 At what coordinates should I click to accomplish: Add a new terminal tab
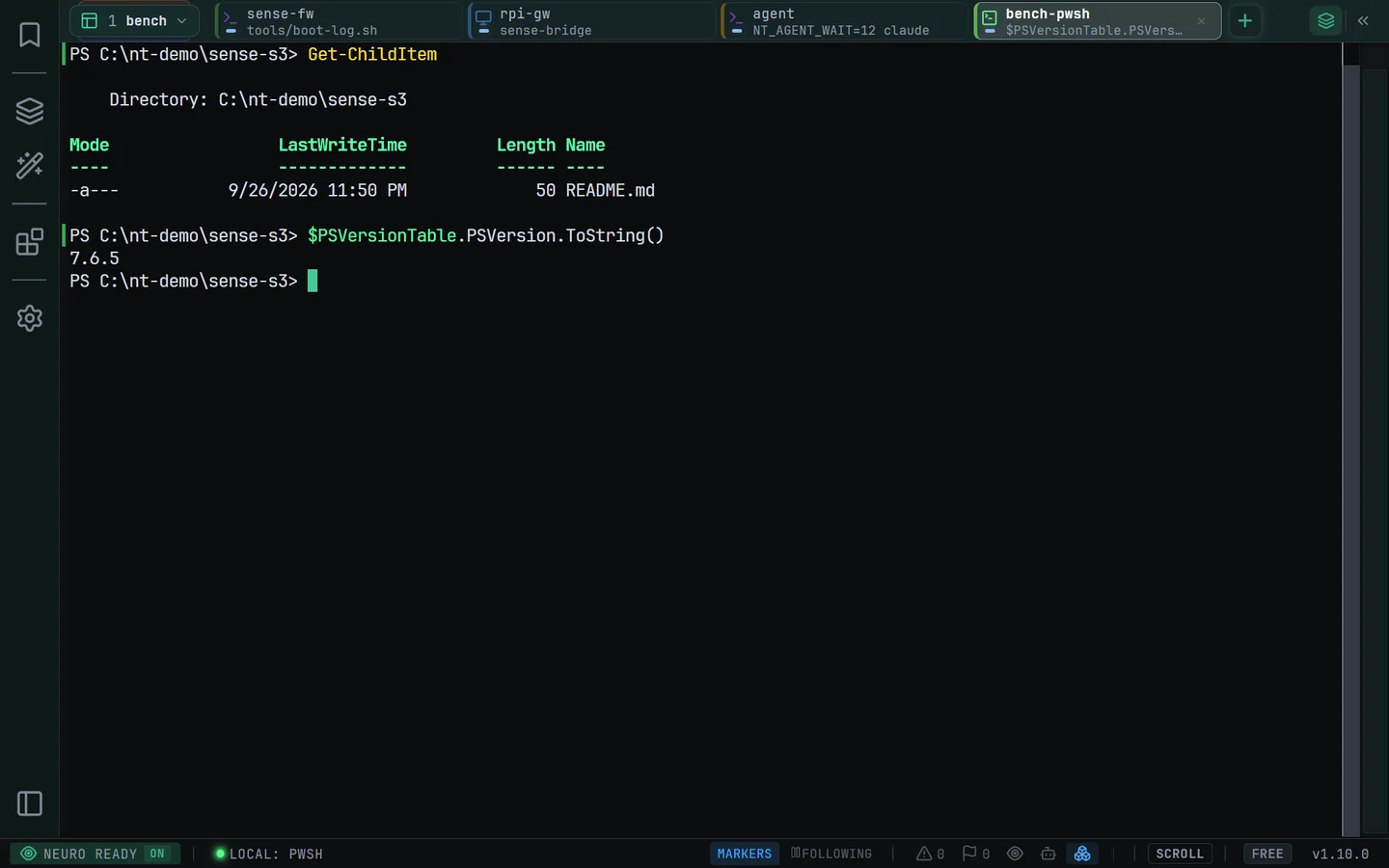click(x=1245, y=20)
